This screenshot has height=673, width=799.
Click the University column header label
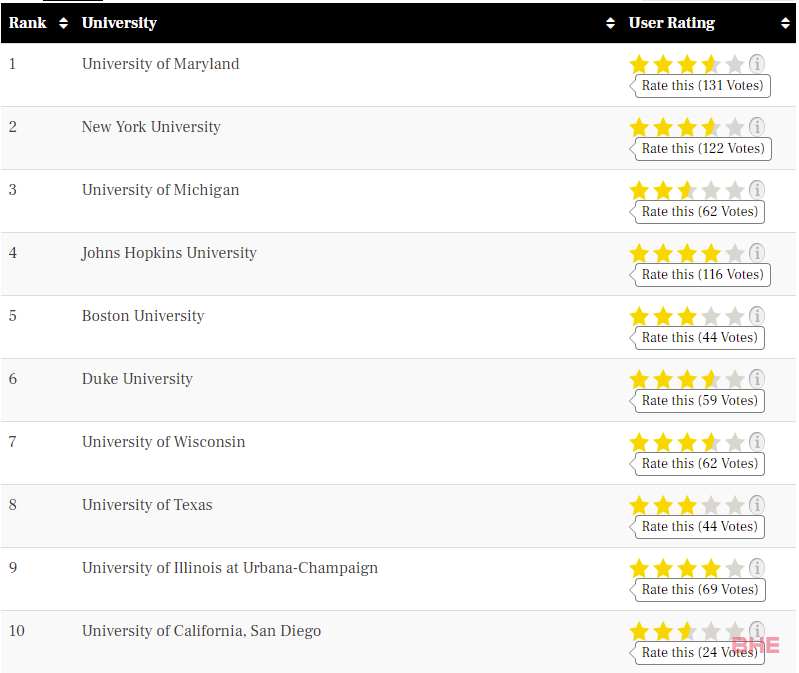coord(119,23)
